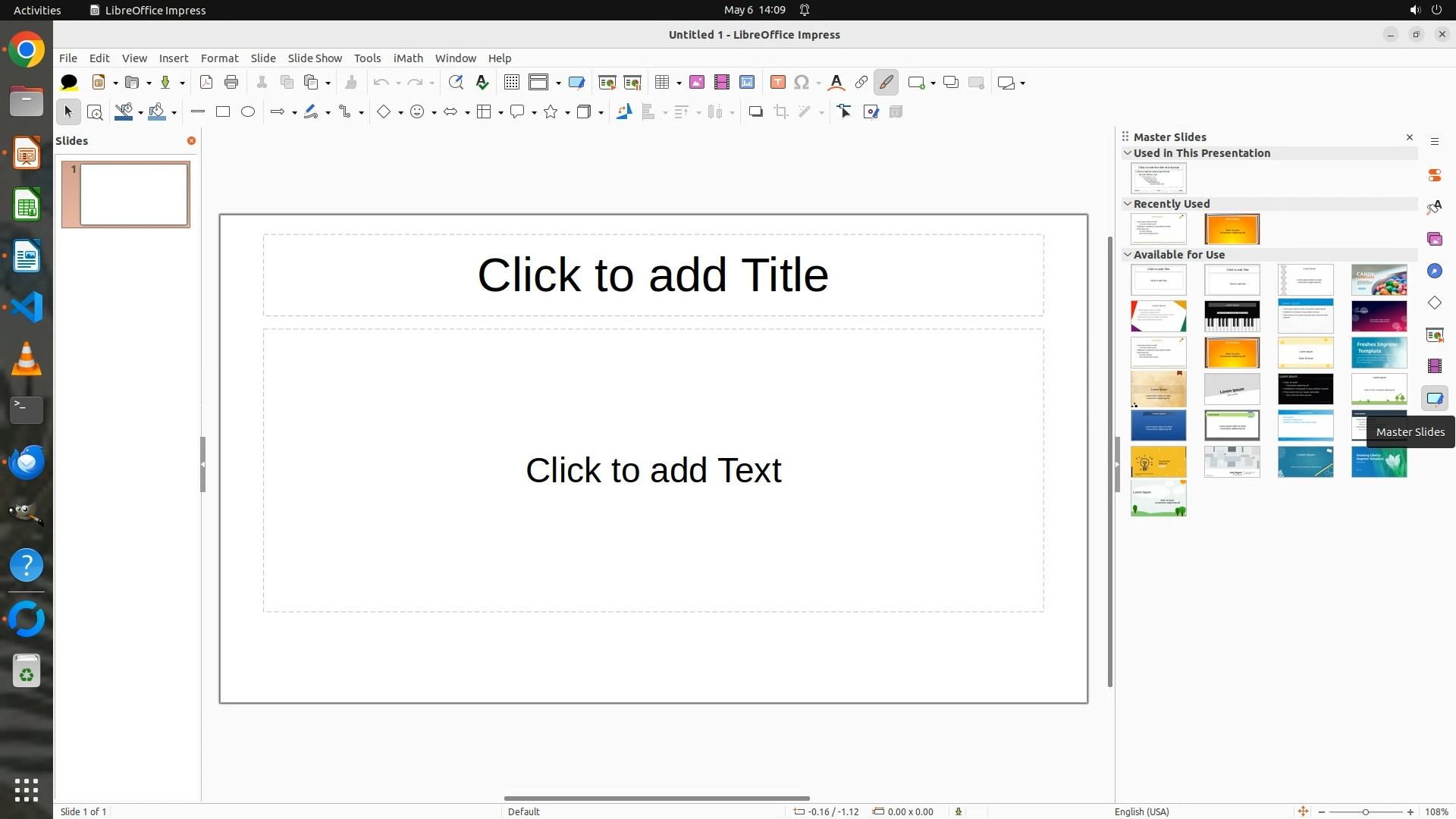Open the Format menu

coord(219,58)
